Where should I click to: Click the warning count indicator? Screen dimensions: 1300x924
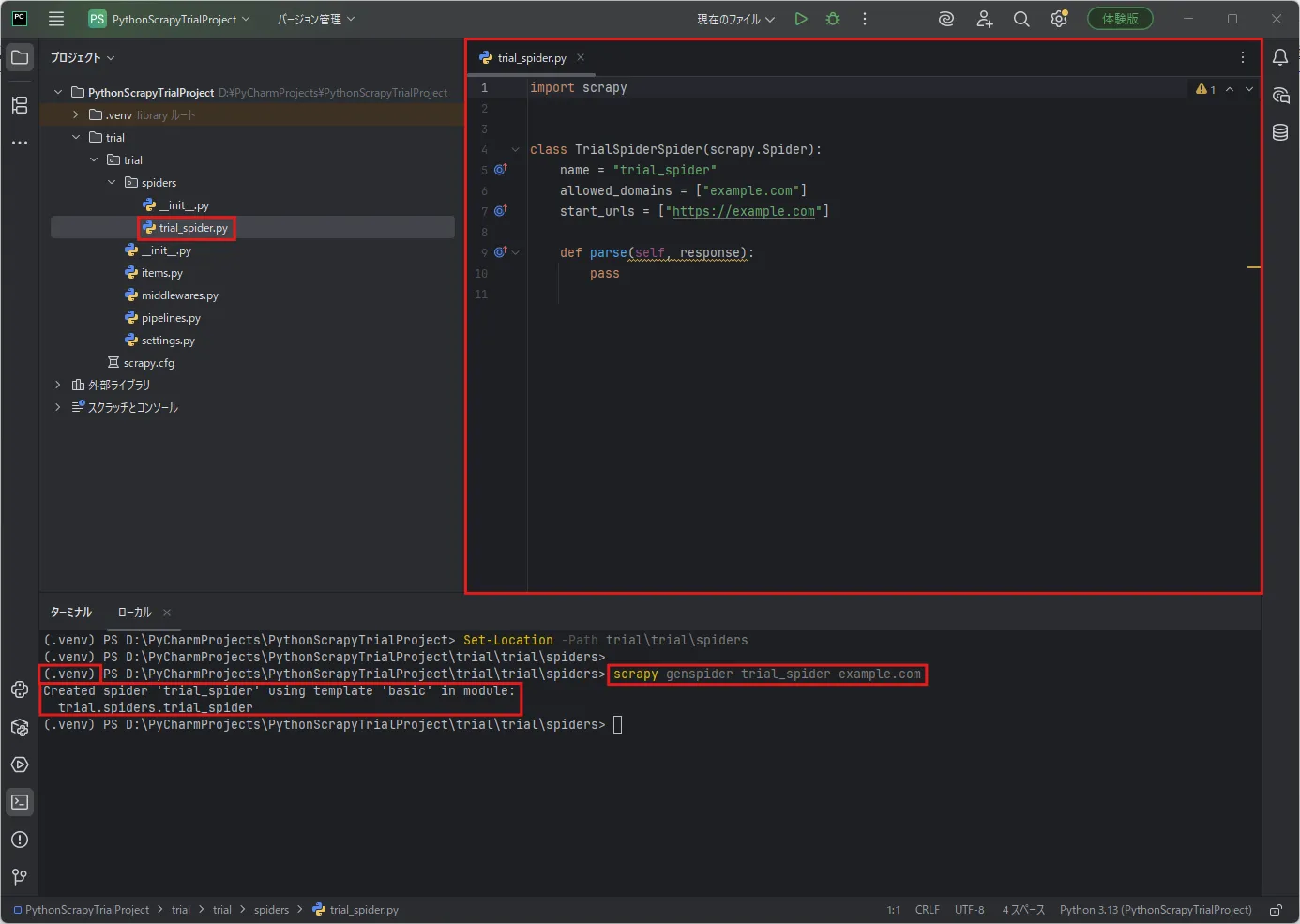pos(1205,89)
